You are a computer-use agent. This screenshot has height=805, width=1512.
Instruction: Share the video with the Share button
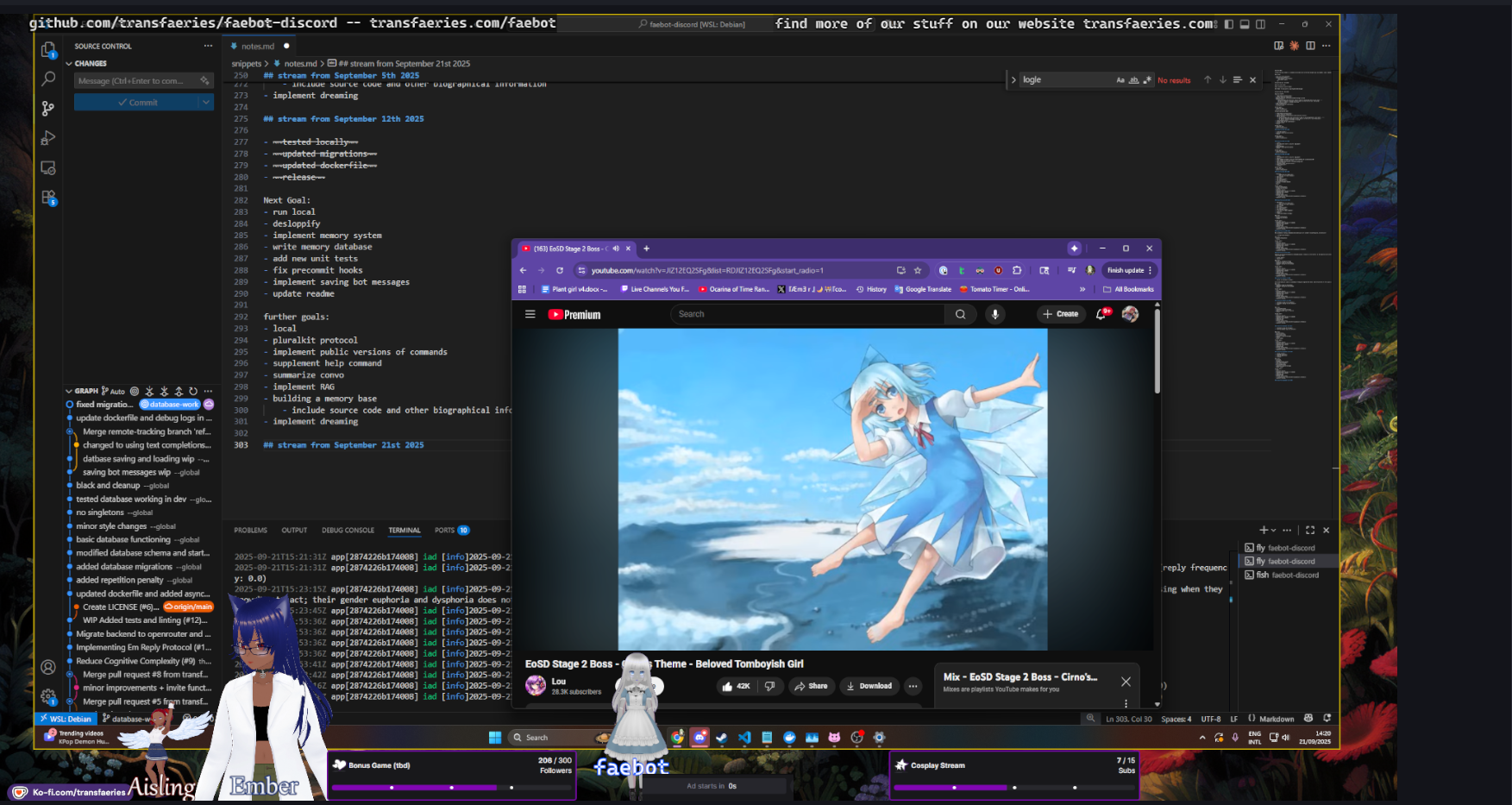811,686
